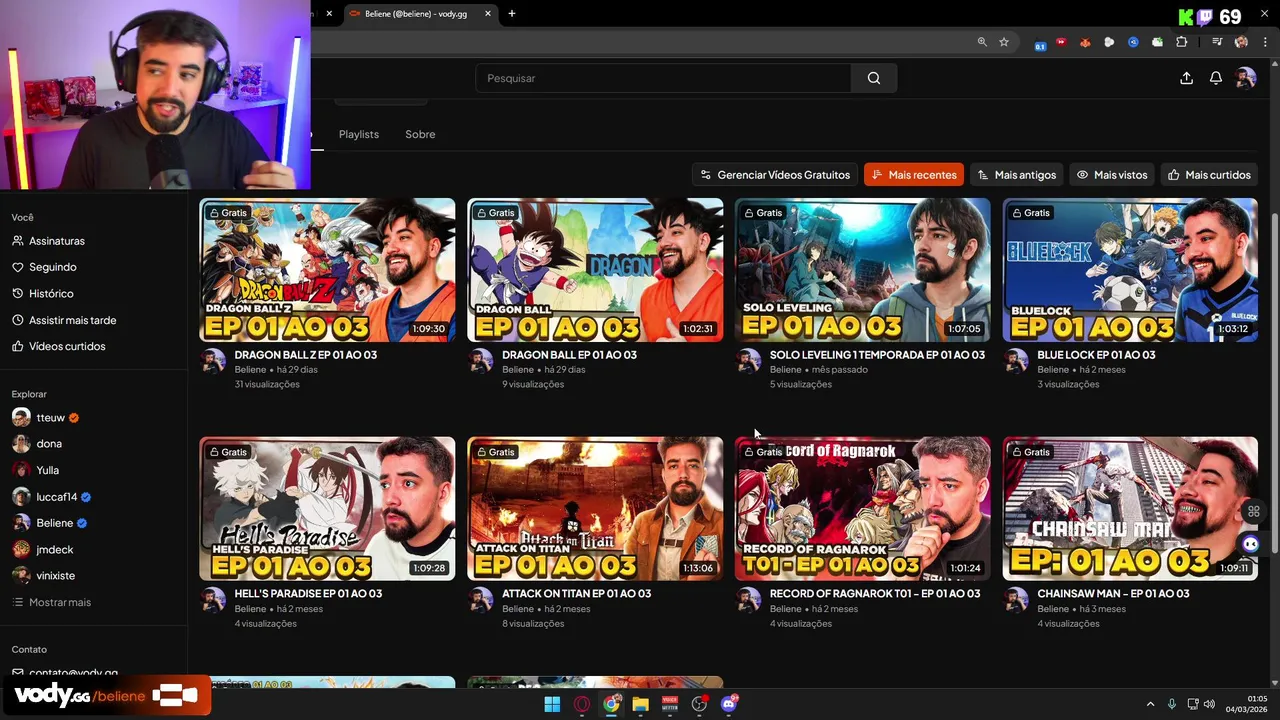Sort videos by Mais vistos
Image resolution: width=1280 pixels, height=720 pixels.
pyautogui.click(x=1112, y=175)
